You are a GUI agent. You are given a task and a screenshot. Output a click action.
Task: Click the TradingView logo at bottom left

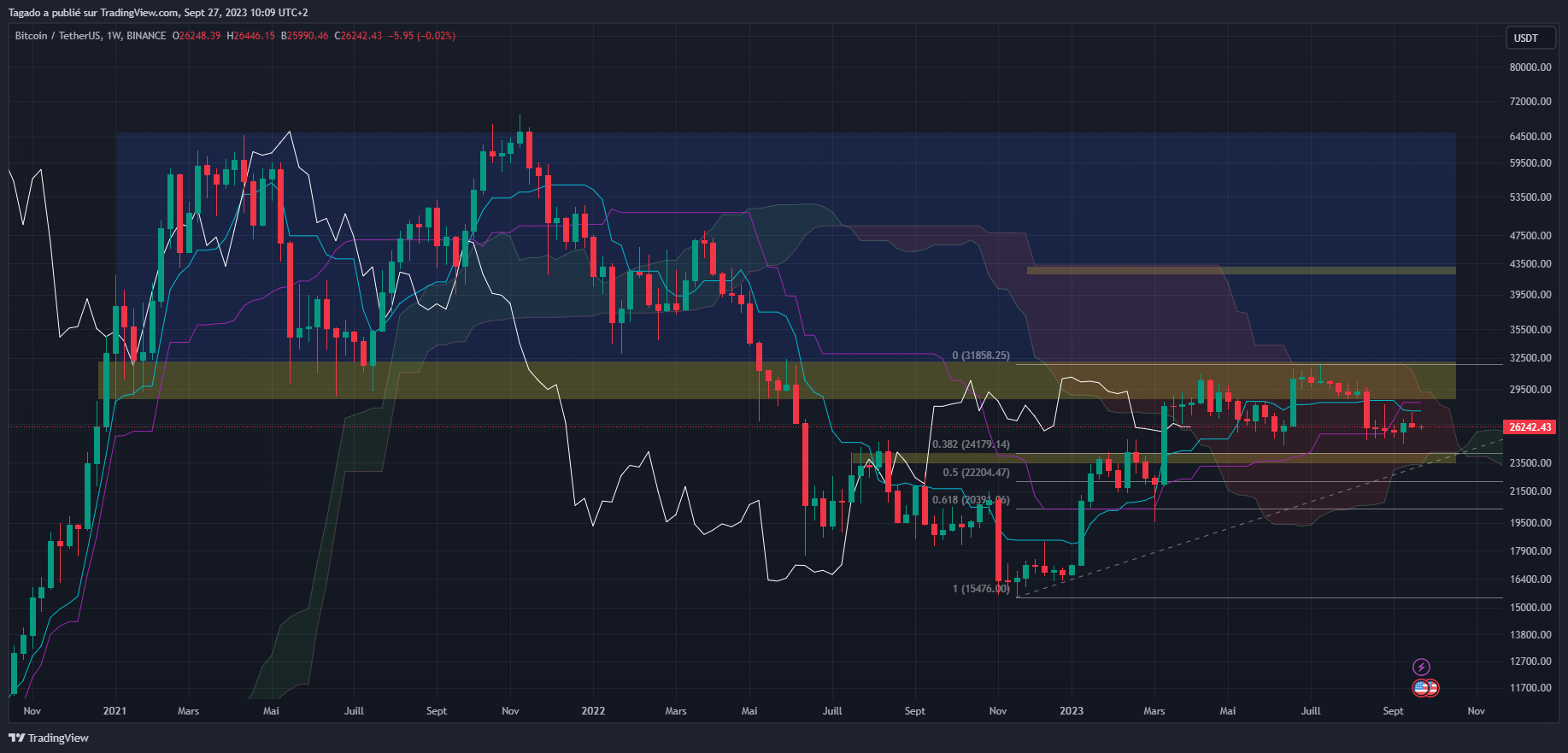49,738
